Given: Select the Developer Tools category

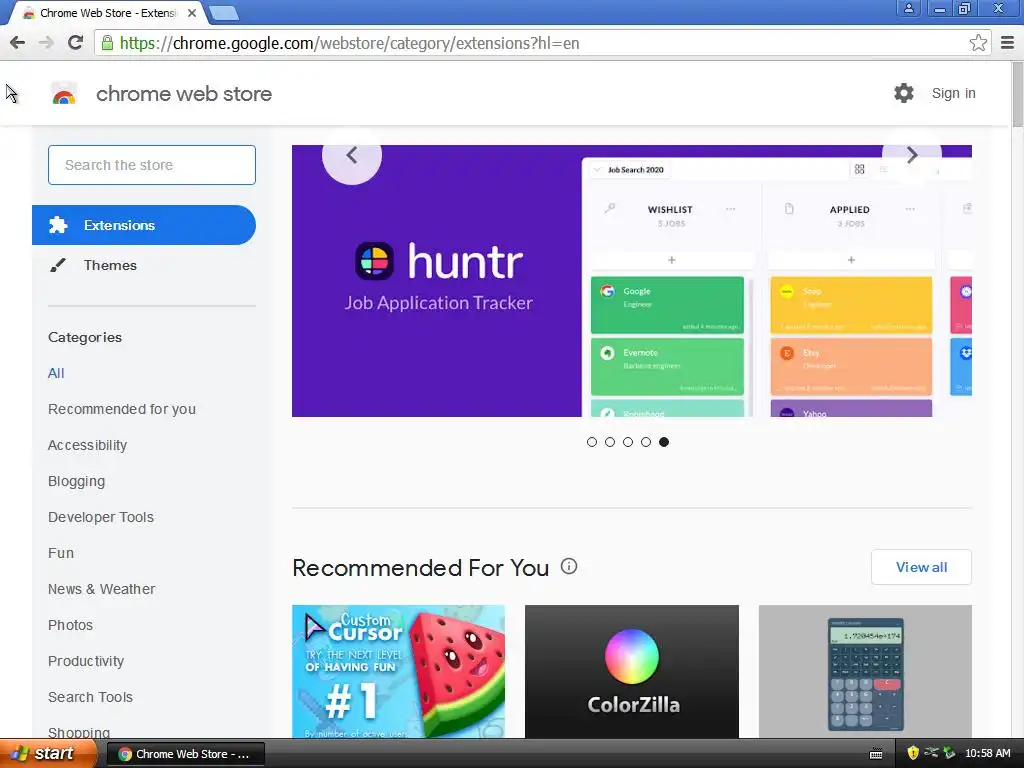Looking at the screenshot, I should pos(101,517).
